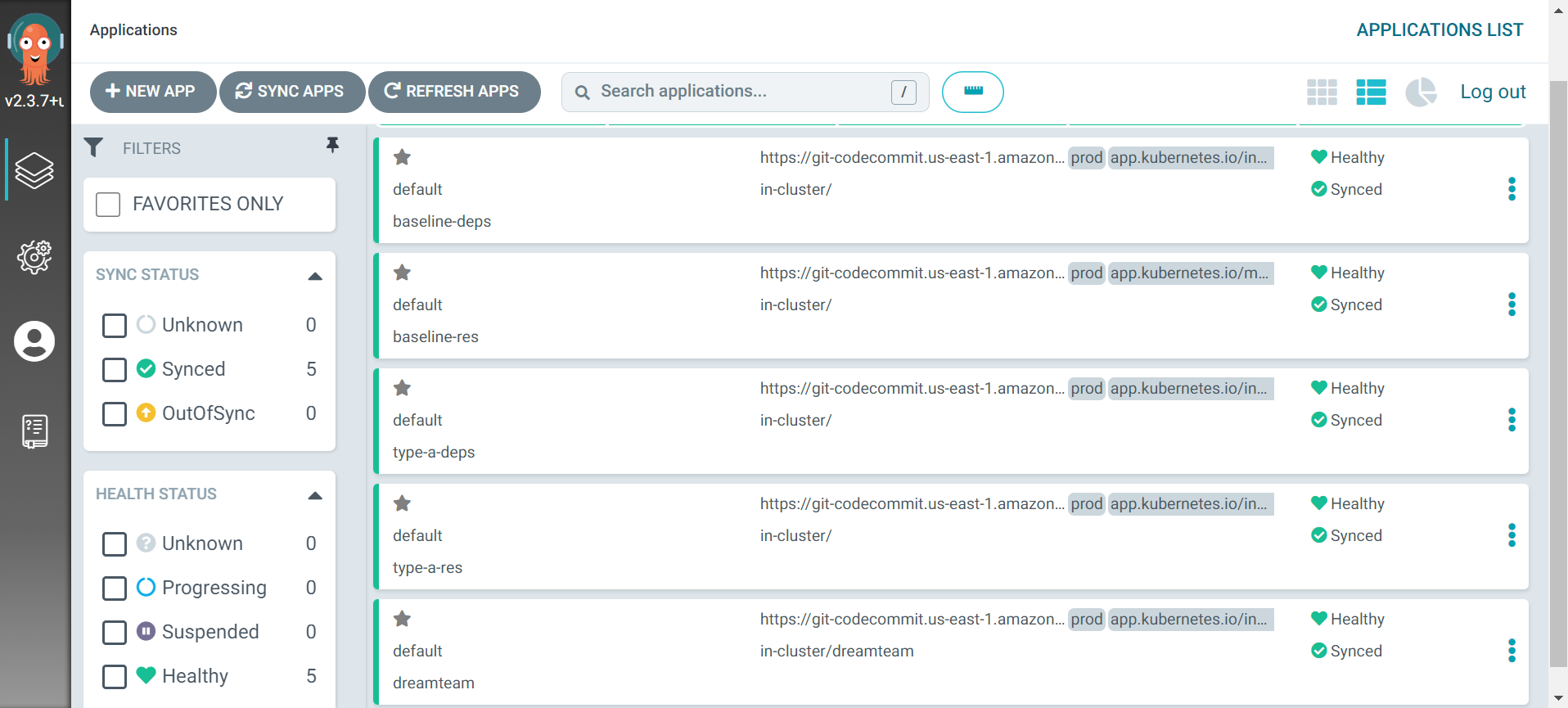Click the Log out link

tap(1493, 92)
